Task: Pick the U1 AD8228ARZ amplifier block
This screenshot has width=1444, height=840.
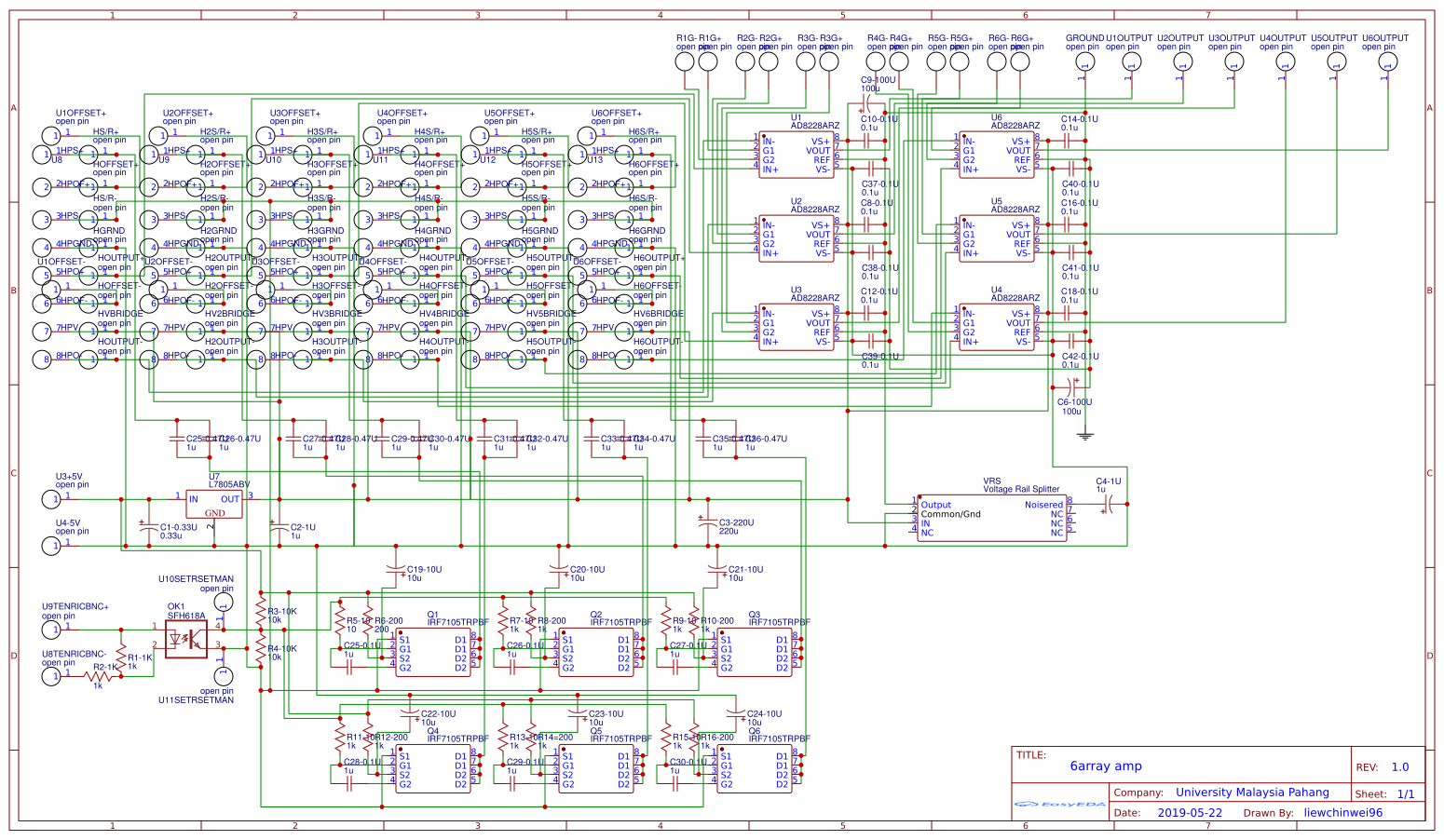Action: pyautogui.click(x=797, y=154)
